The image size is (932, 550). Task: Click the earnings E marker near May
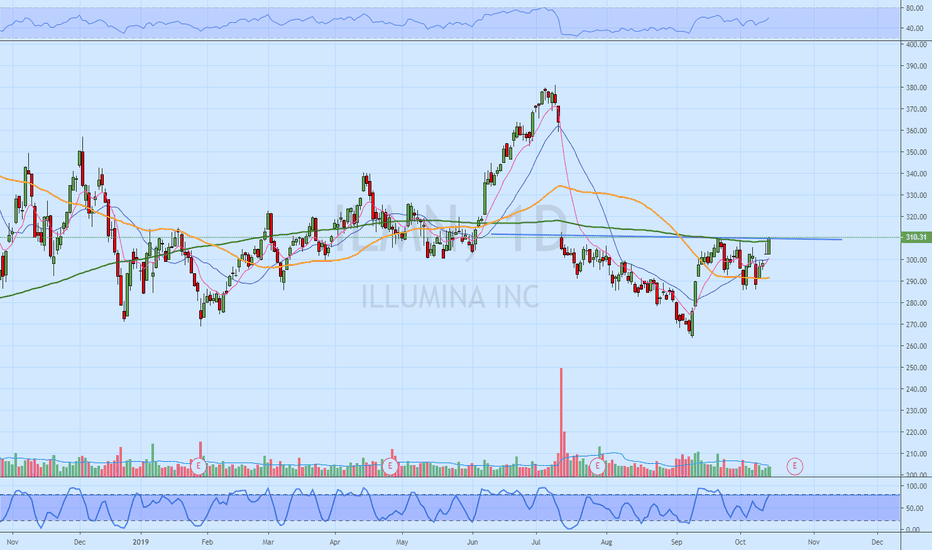coord(390,466)
